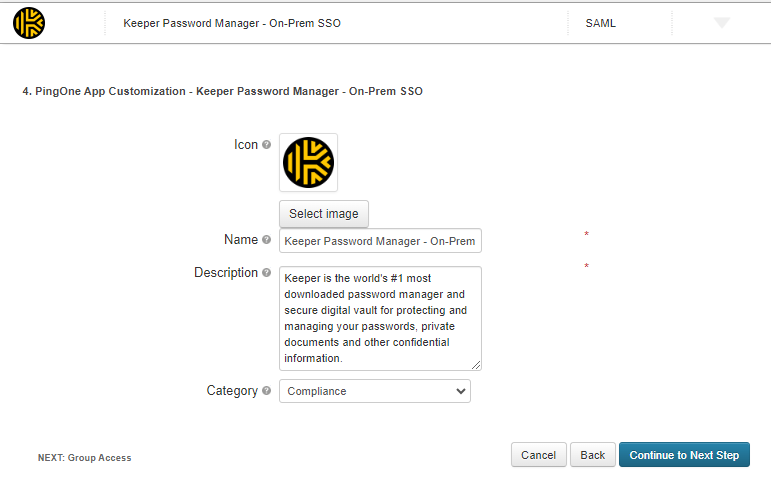Click the Description box resize handle
This screenshot has height=498, width=771.
point(476,365)
